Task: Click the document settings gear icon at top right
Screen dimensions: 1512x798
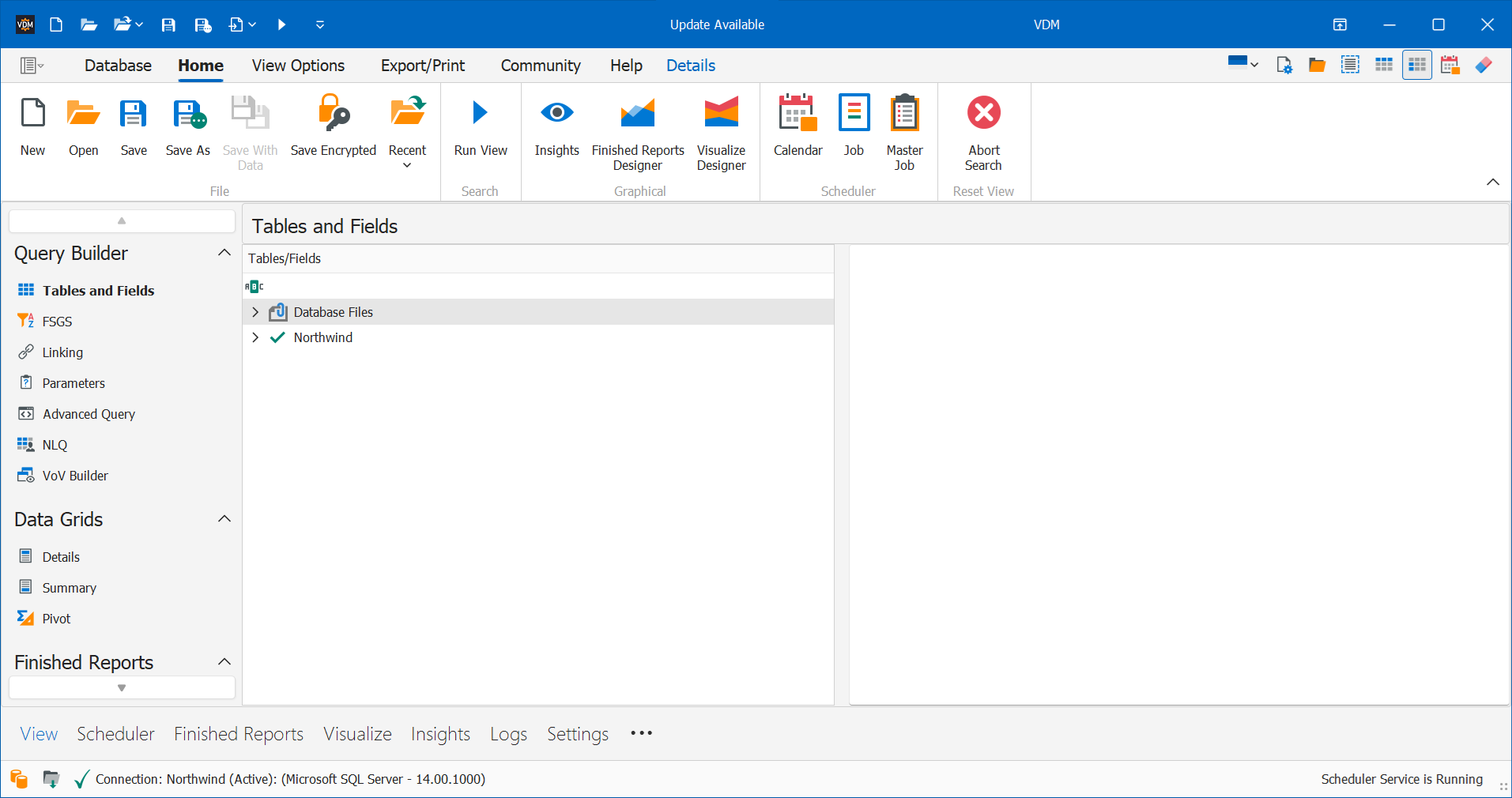Action: pyautogui.click(x=1284, y=66)
